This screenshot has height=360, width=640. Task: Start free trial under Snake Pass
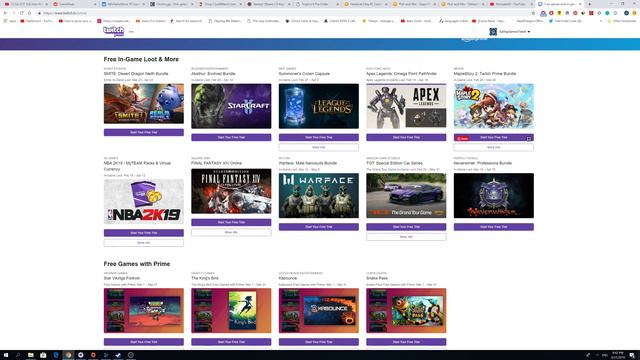coord(406,342)
